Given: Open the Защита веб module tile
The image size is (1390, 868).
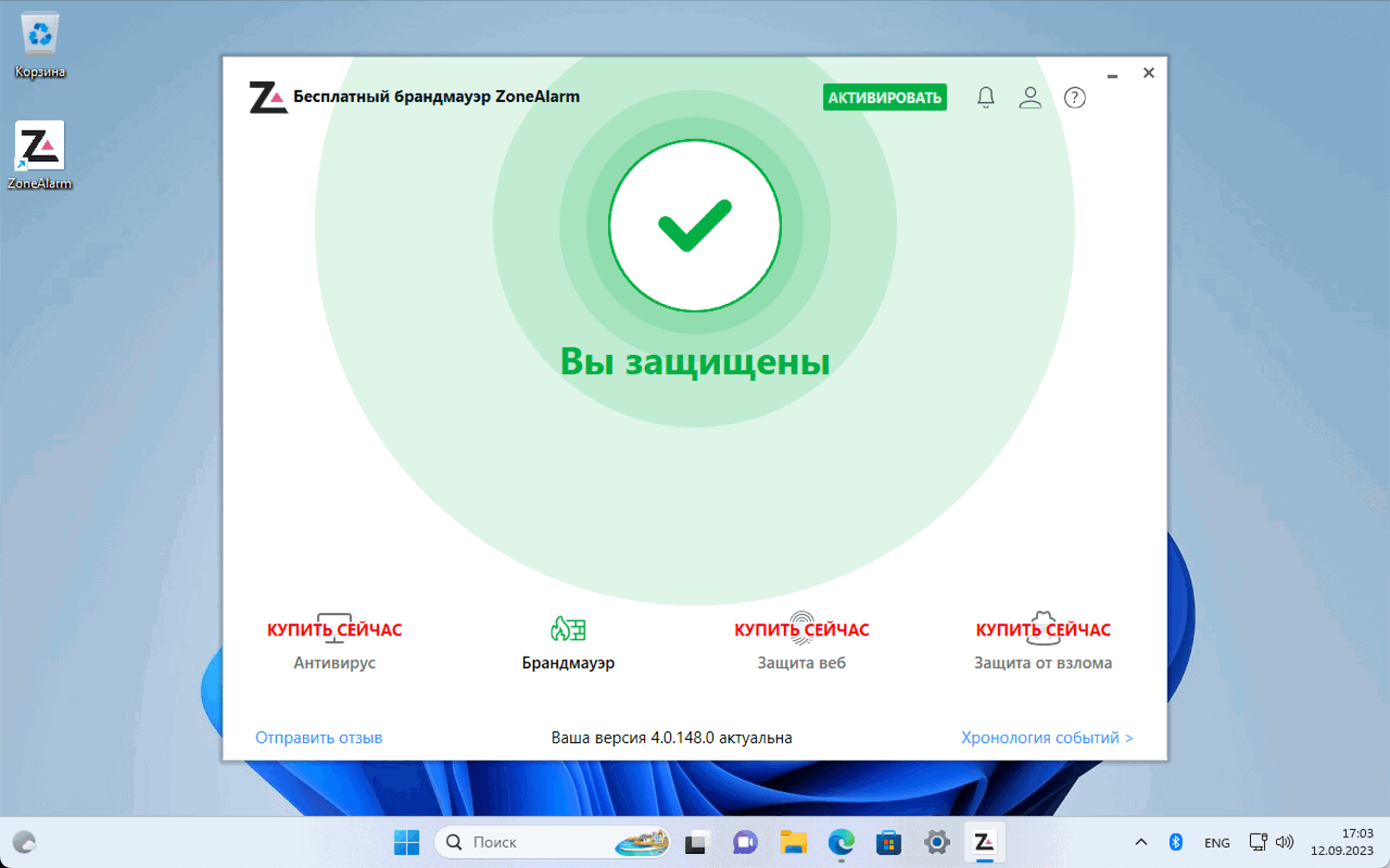Looking at the screenshot, I should coord(802,641).
